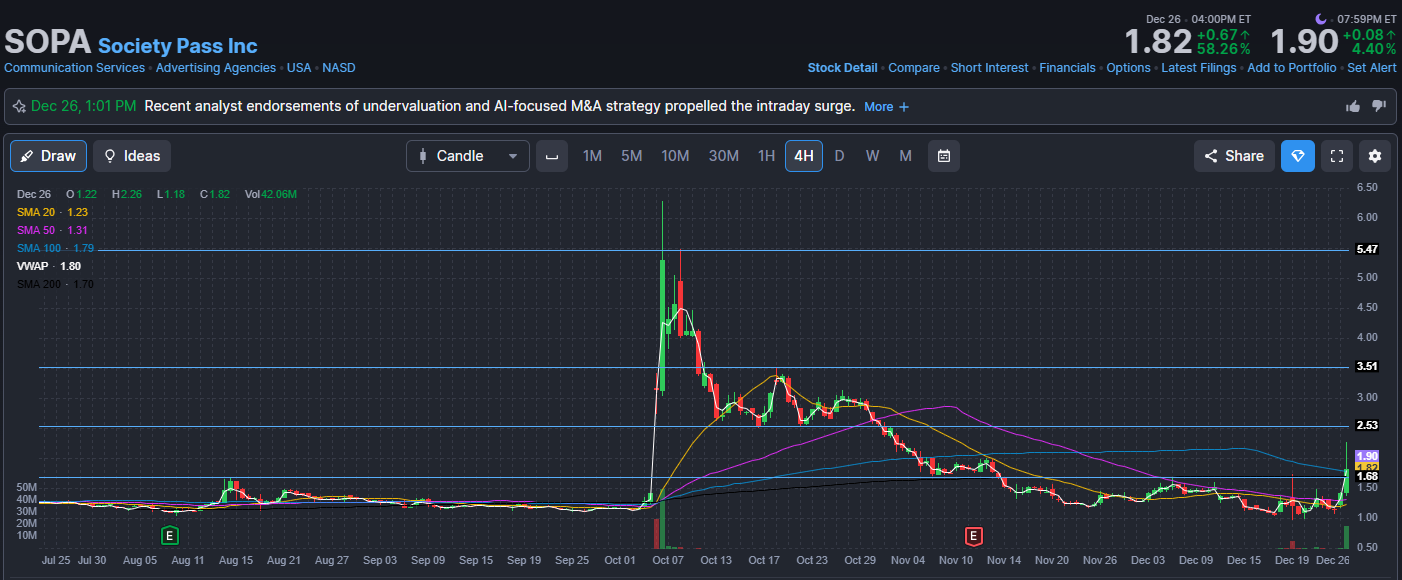Expand news with More +
This screenshot has width=1402, height=580.
(x=886, y=106)
